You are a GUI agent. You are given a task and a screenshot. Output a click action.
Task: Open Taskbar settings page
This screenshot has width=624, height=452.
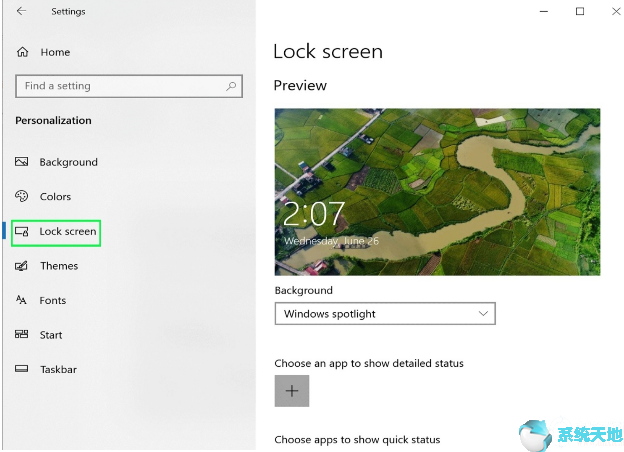click(x=58, y=370)
